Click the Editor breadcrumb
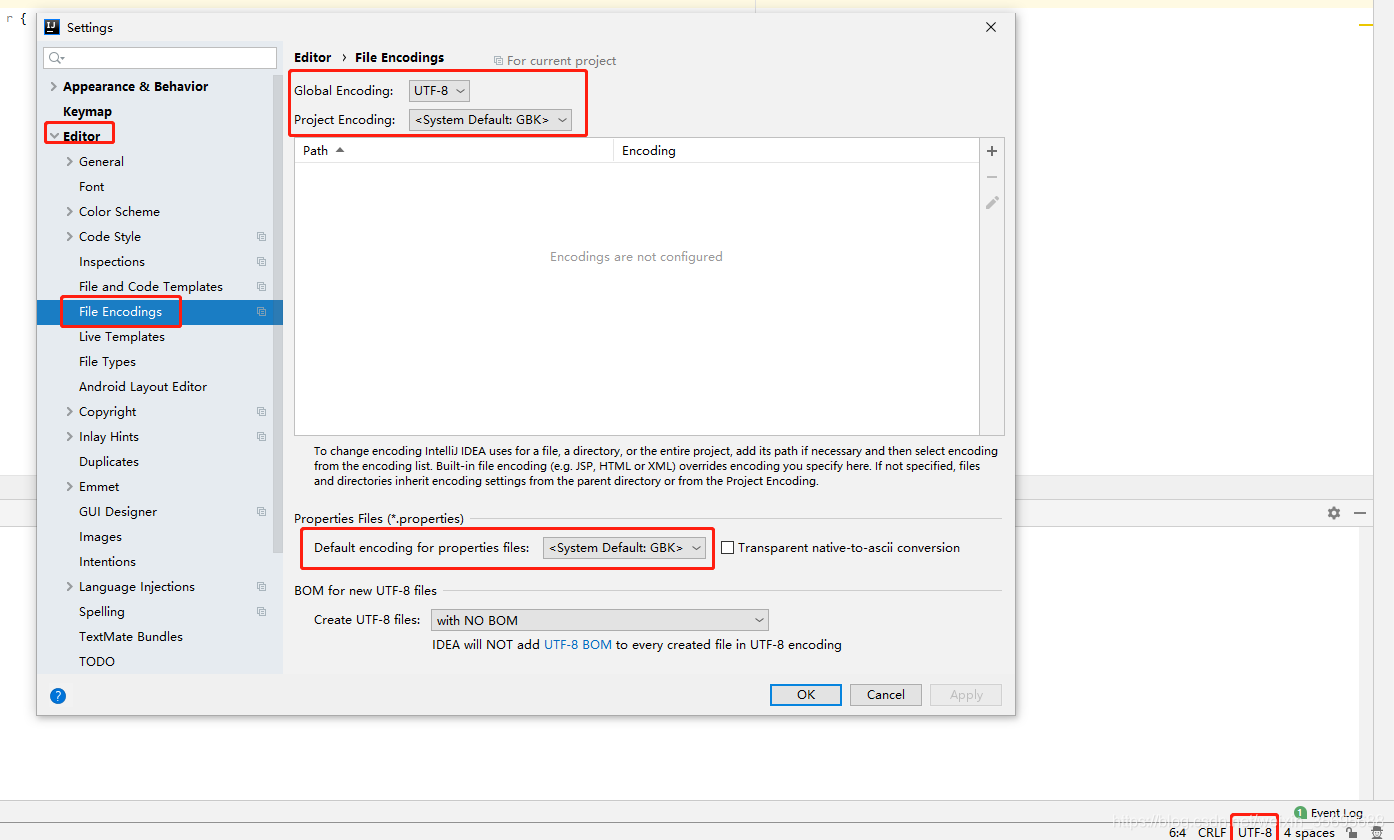Screen dimensions: 1394x840 312,58
